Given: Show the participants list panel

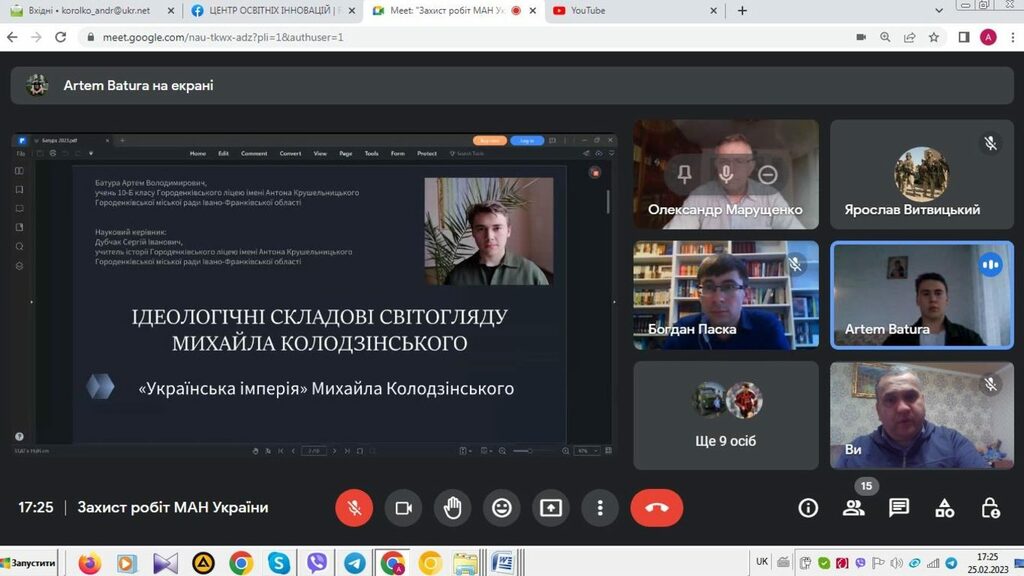Looking at the screenshot, I should point(853,508).
